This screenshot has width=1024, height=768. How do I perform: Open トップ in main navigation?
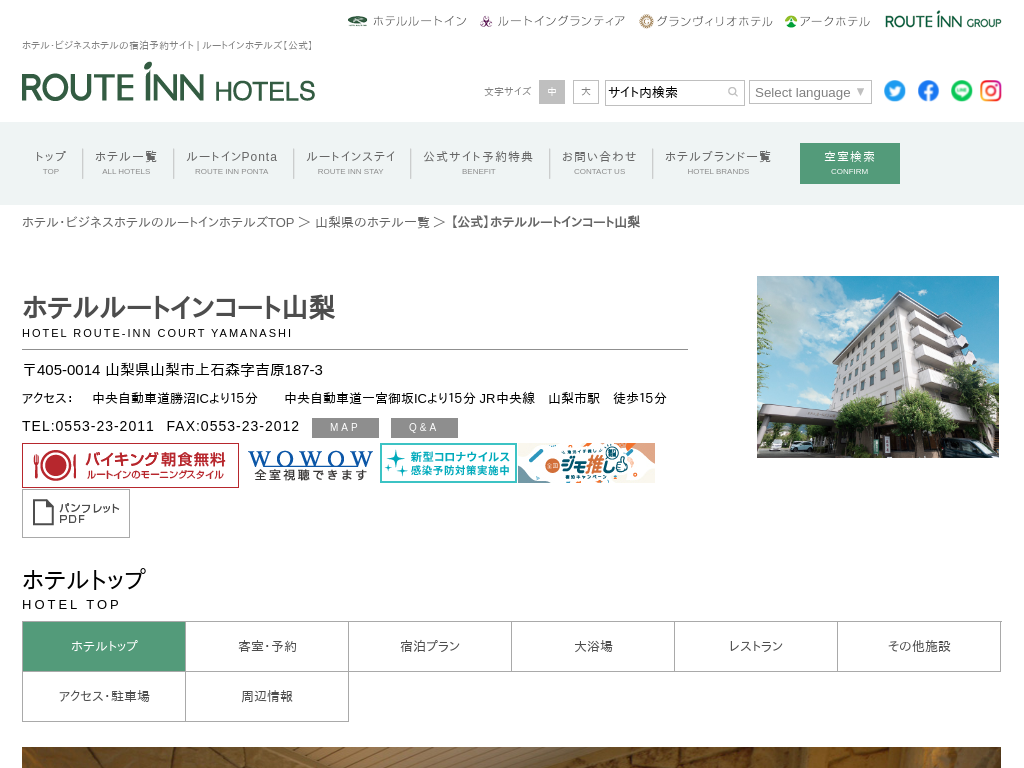50,163
